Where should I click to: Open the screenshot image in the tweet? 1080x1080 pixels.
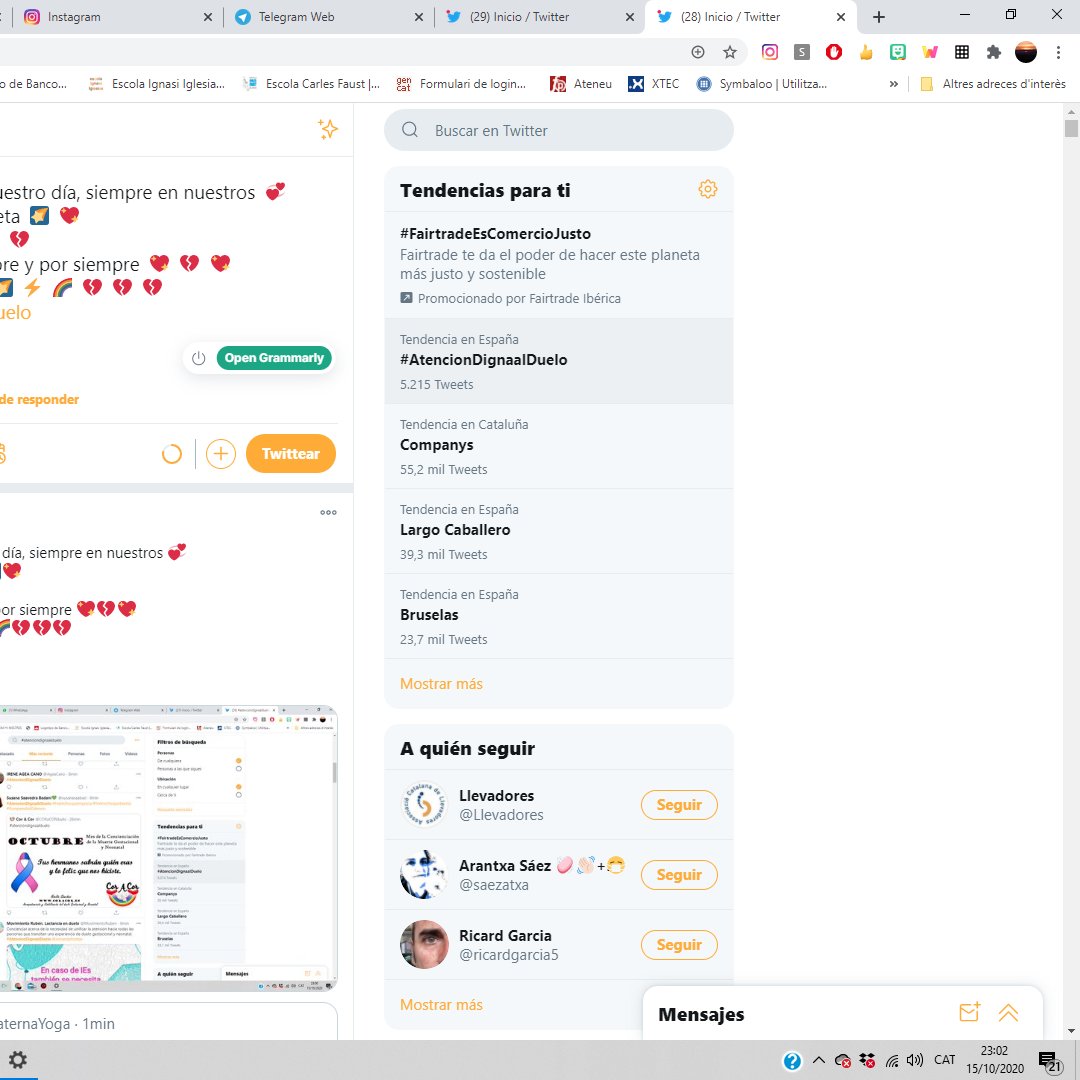(168, 849)
